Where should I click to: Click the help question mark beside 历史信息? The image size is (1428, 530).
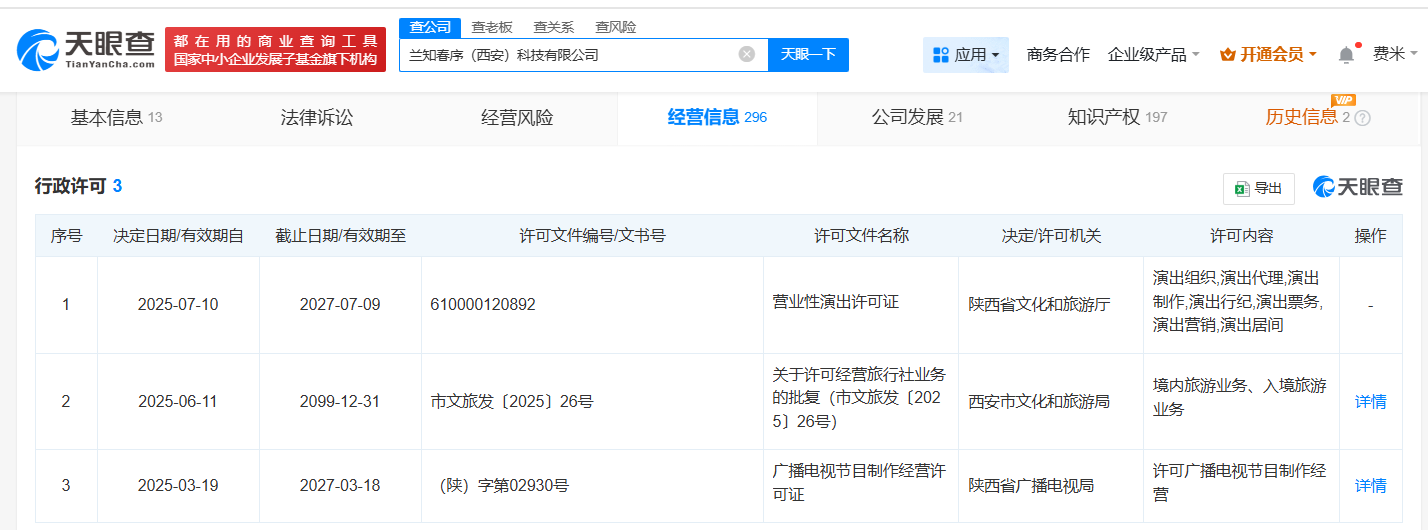click(x=1362, y=118)
